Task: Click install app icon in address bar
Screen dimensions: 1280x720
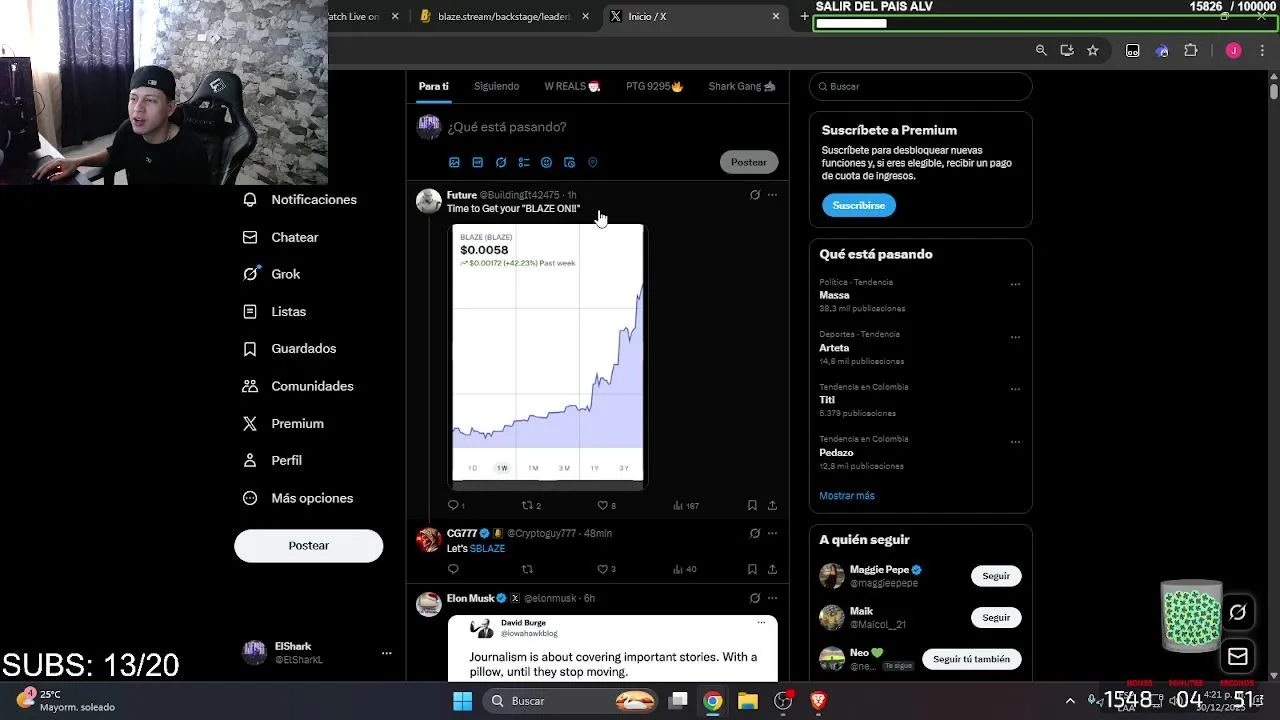Action: pos(1067,50)
